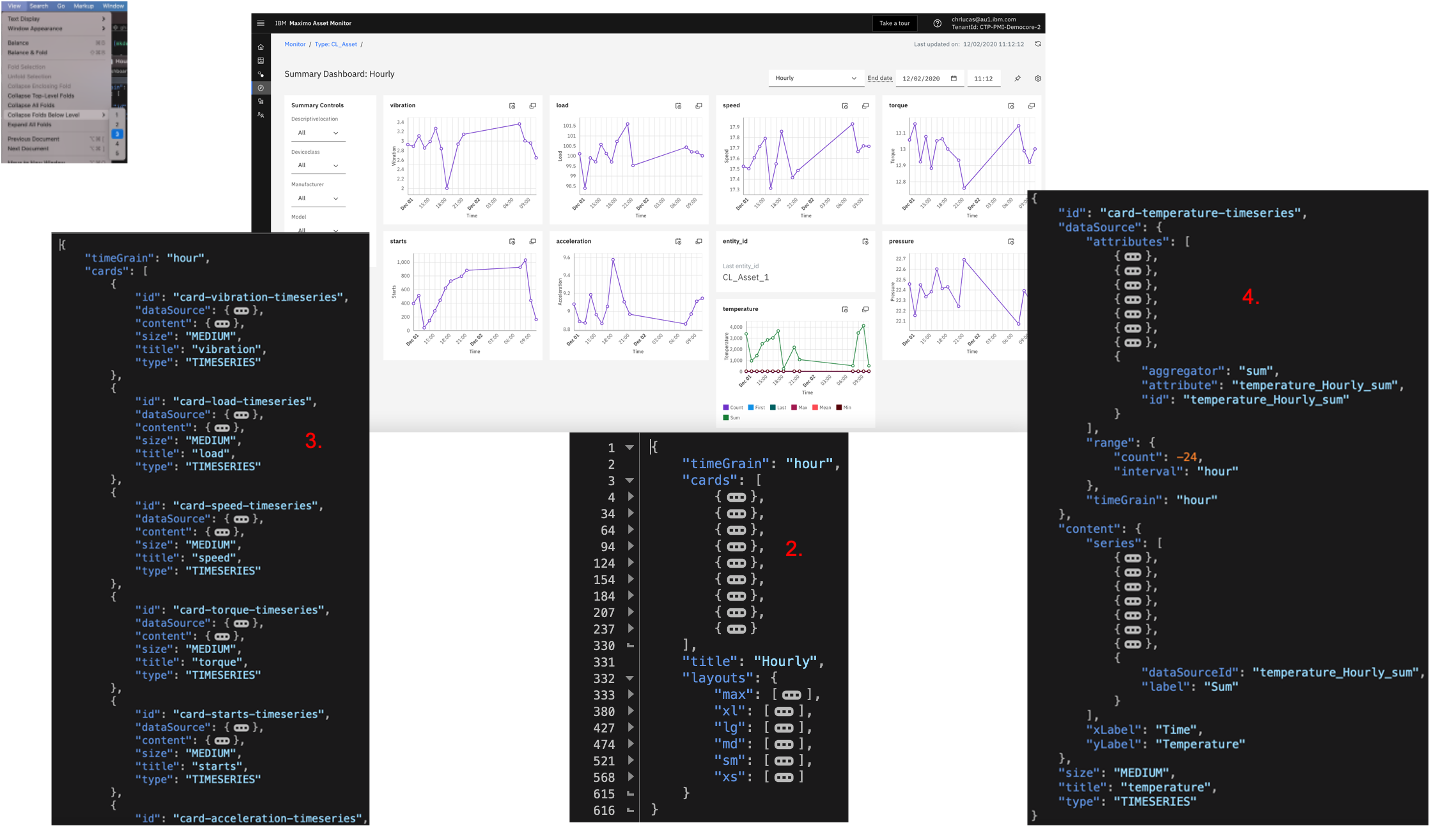This screenshot has width=1429, height=827.
Task: Click the Home icon in the left sidebar
Action: (261, 47)
